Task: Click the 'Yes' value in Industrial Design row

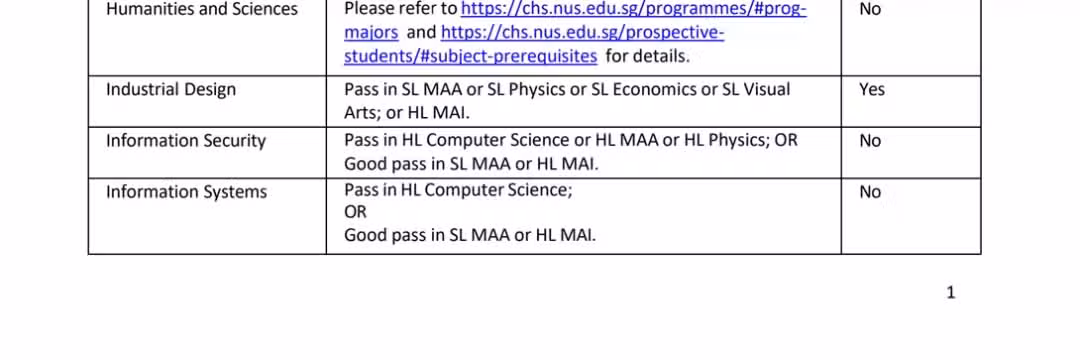Action: pos(871,89)
